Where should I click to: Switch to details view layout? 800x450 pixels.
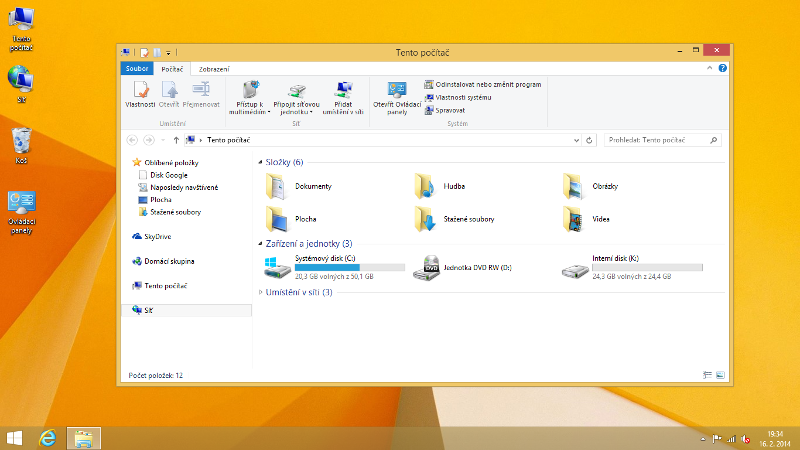(x=707, y=375)
